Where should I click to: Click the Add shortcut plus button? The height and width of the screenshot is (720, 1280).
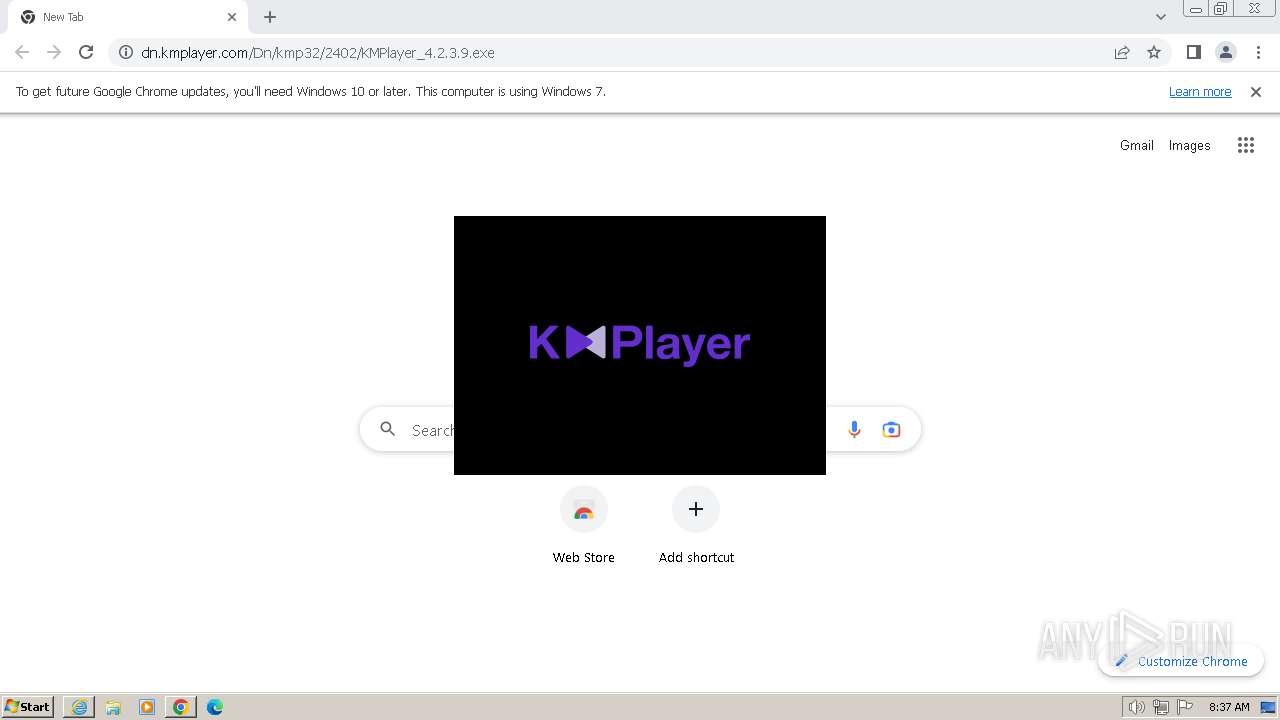pos(696,509)
